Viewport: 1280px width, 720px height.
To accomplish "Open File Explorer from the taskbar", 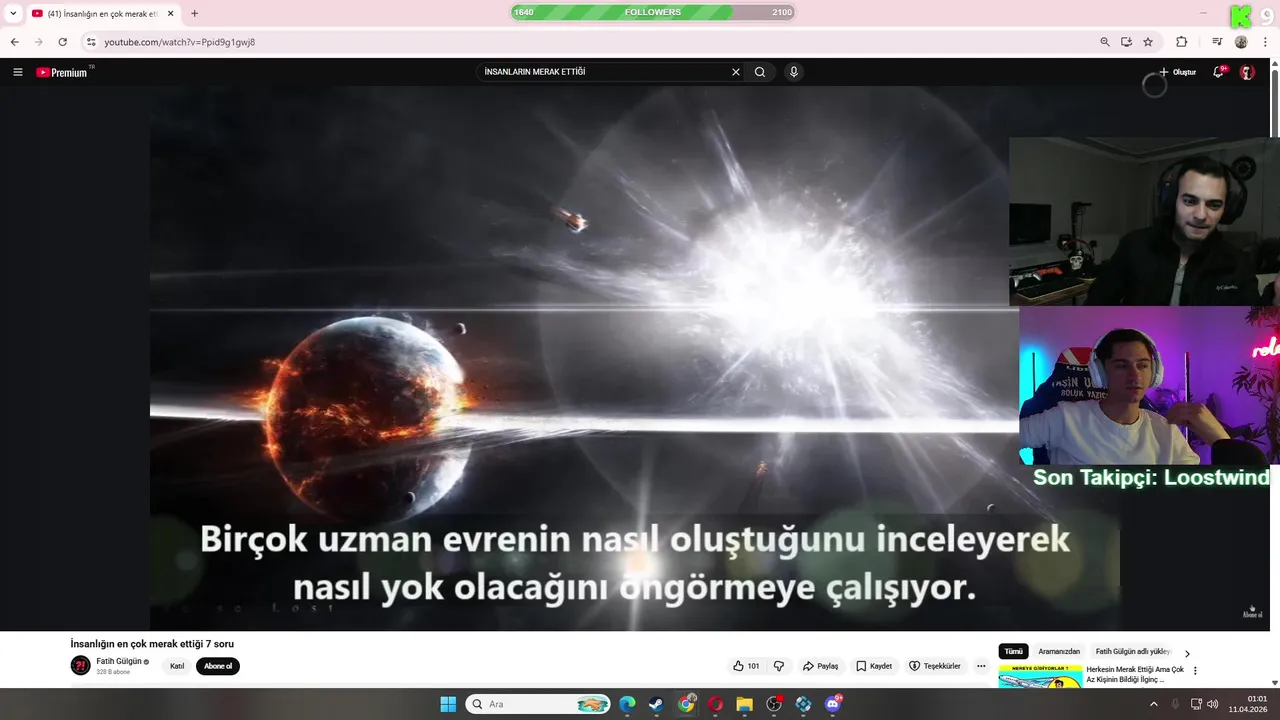I will click(x=744, y=704).
